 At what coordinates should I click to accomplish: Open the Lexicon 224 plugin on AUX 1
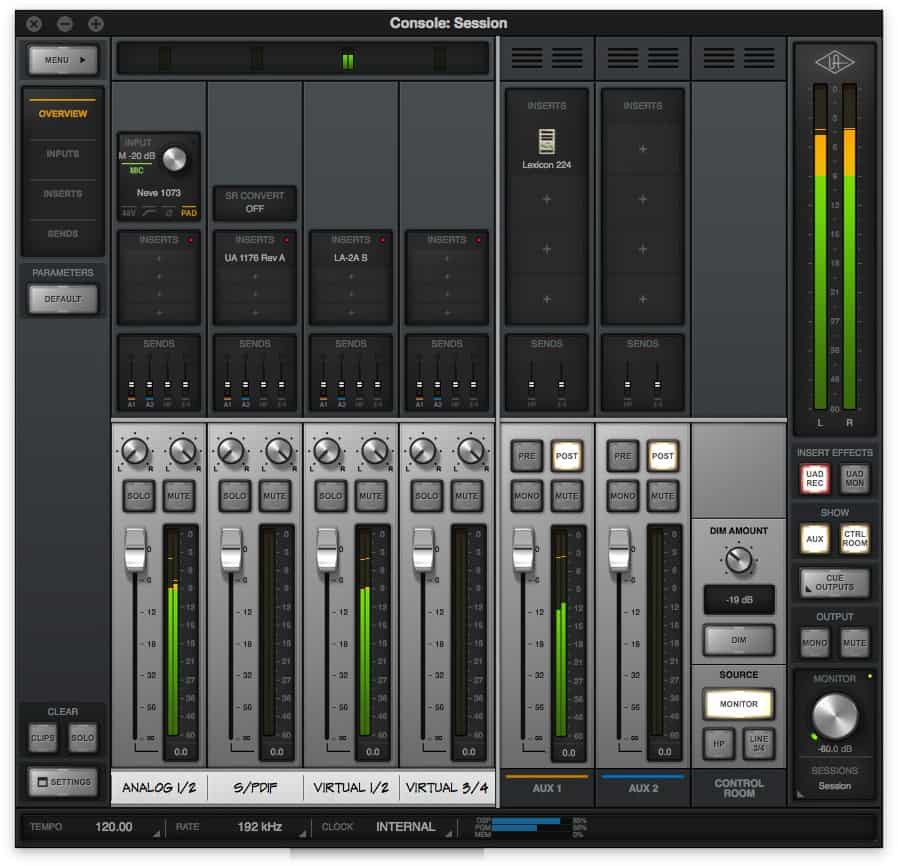(x=546, y=147)
